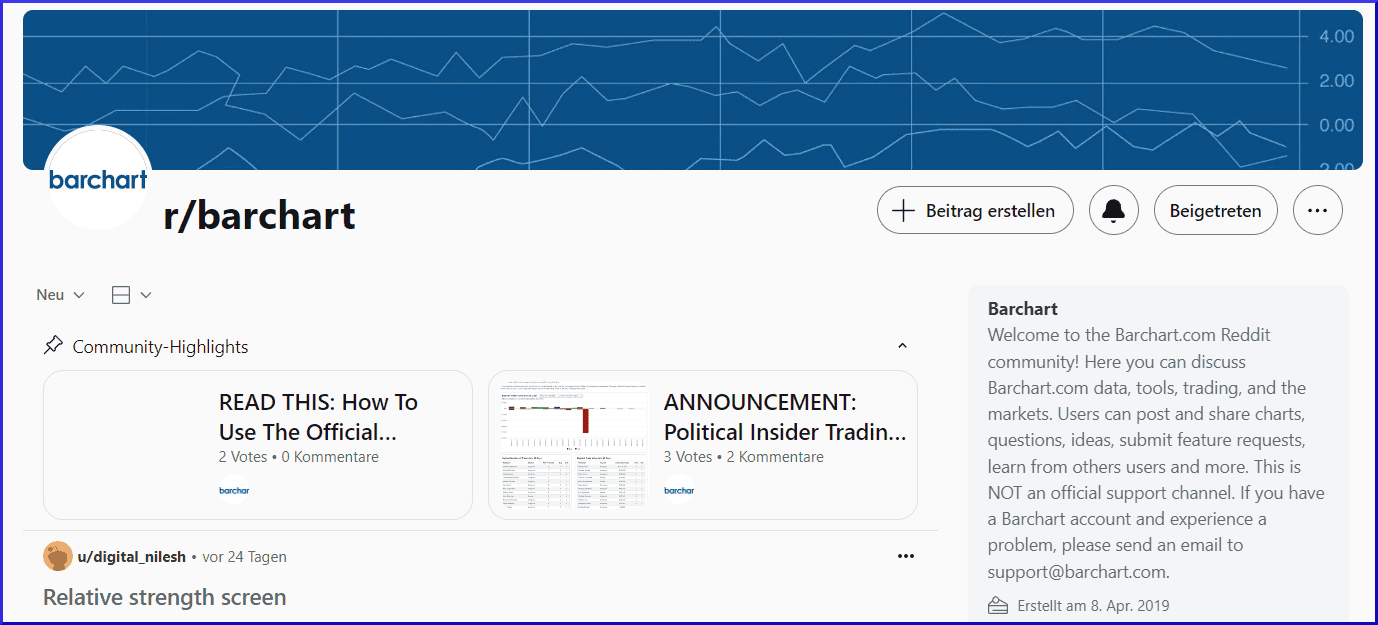Open the digital_nilesh post's three-dot menu
This screenshot has width=1378, height=625.
coord(905,556)
